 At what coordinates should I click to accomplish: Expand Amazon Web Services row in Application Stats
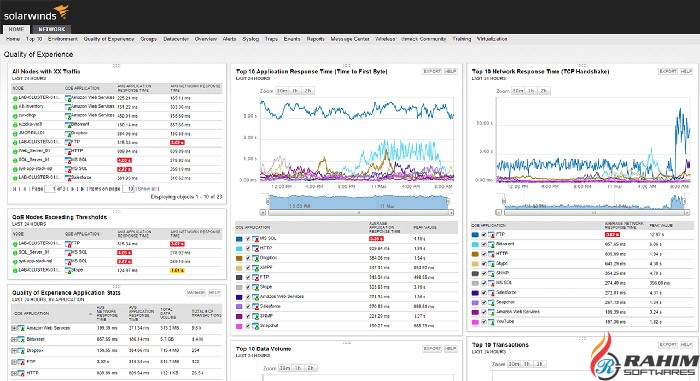point(14,328)
